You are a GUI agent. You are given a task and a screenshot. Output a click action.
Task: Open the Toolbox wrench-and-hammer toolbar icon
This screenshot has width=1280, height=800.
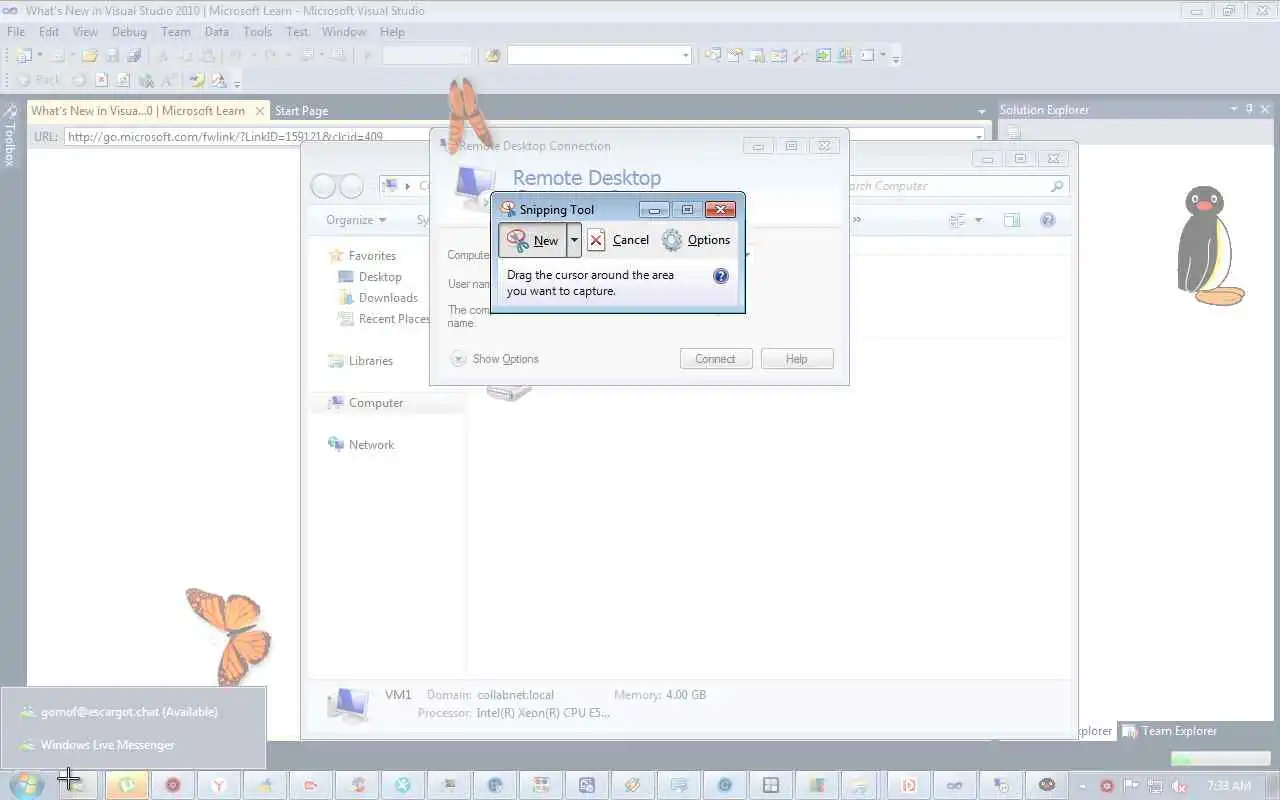click(800, 55)
